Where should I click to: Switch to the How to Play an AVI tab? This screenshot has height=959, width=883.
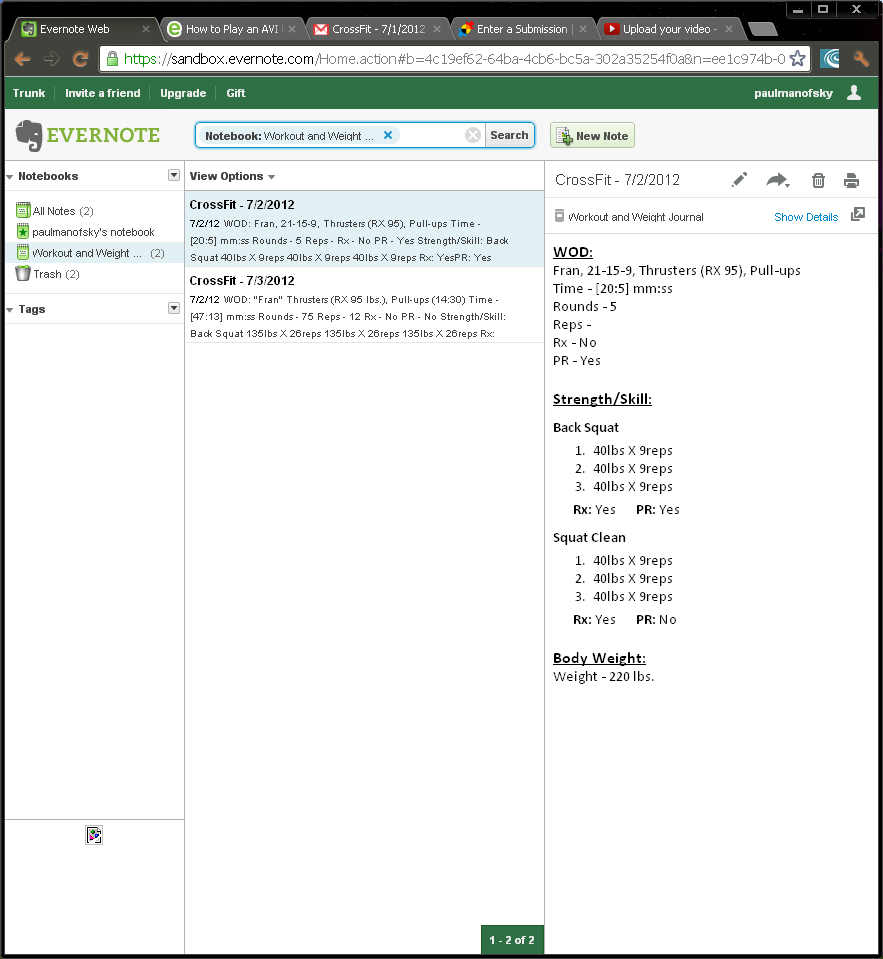pyautogui.click(x=231, y=29)
